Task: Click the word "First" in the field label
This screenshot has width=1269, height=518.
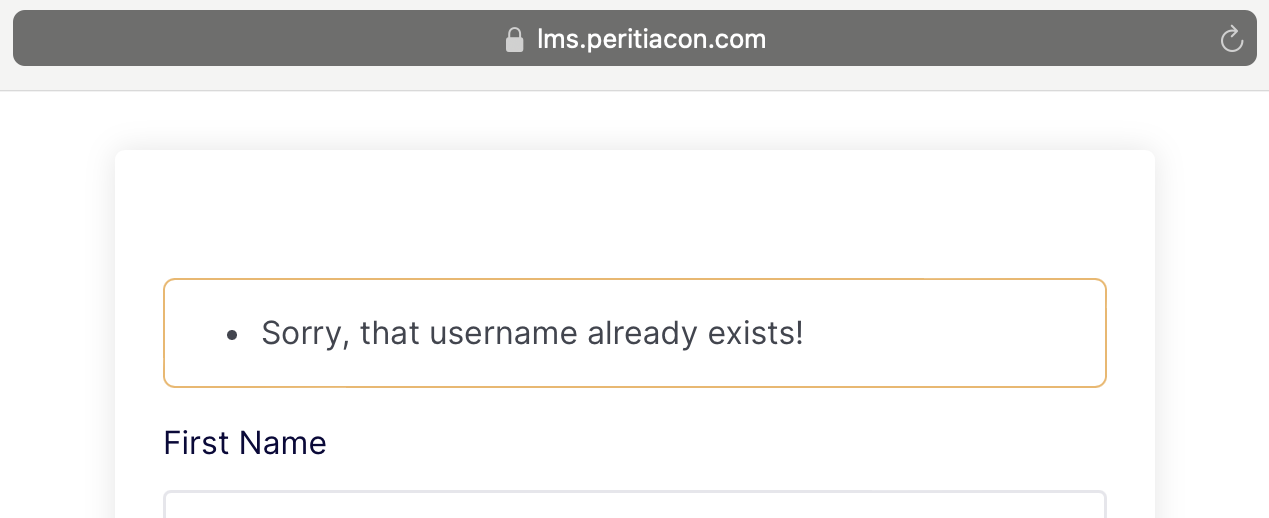Action: (x=195, y=443)
